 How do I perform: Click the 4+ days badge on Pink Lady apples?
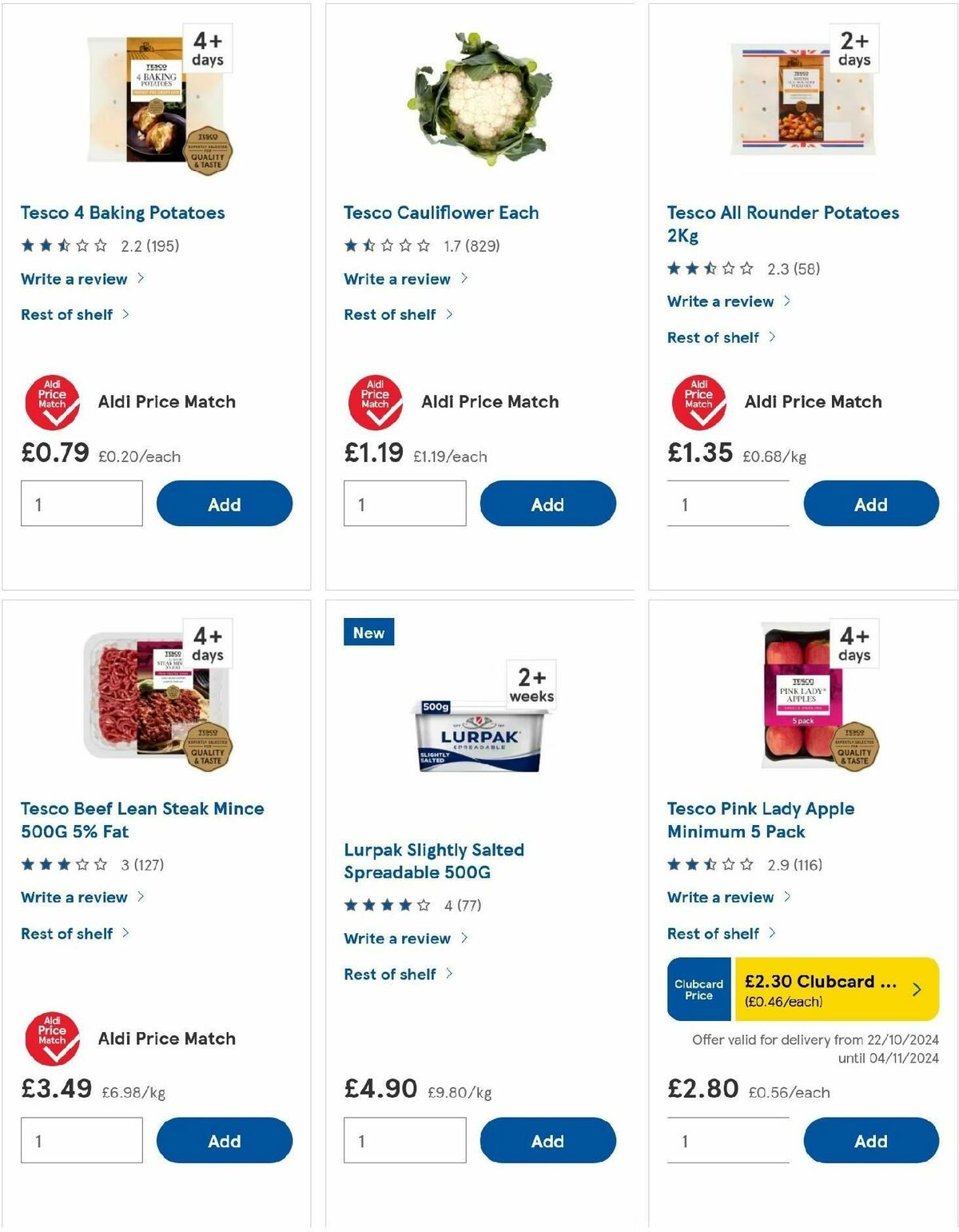(854, 642)
